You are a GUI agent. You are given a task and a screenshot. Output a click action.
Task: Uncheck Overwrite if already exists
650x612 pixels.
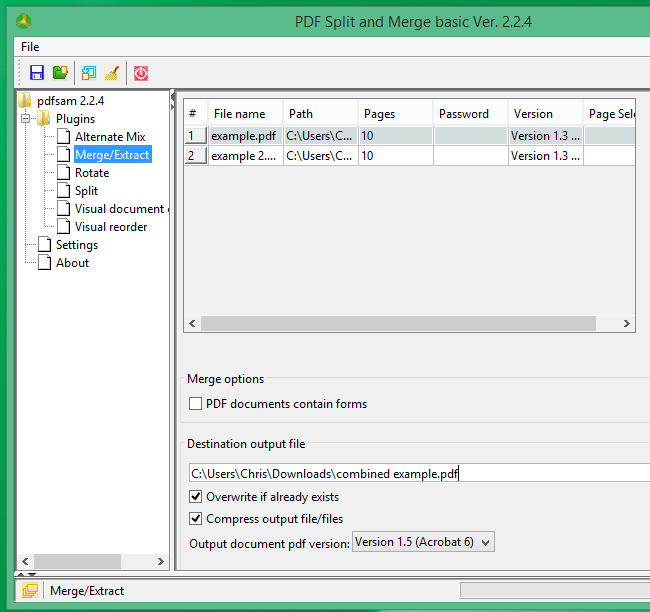point(196,497)
